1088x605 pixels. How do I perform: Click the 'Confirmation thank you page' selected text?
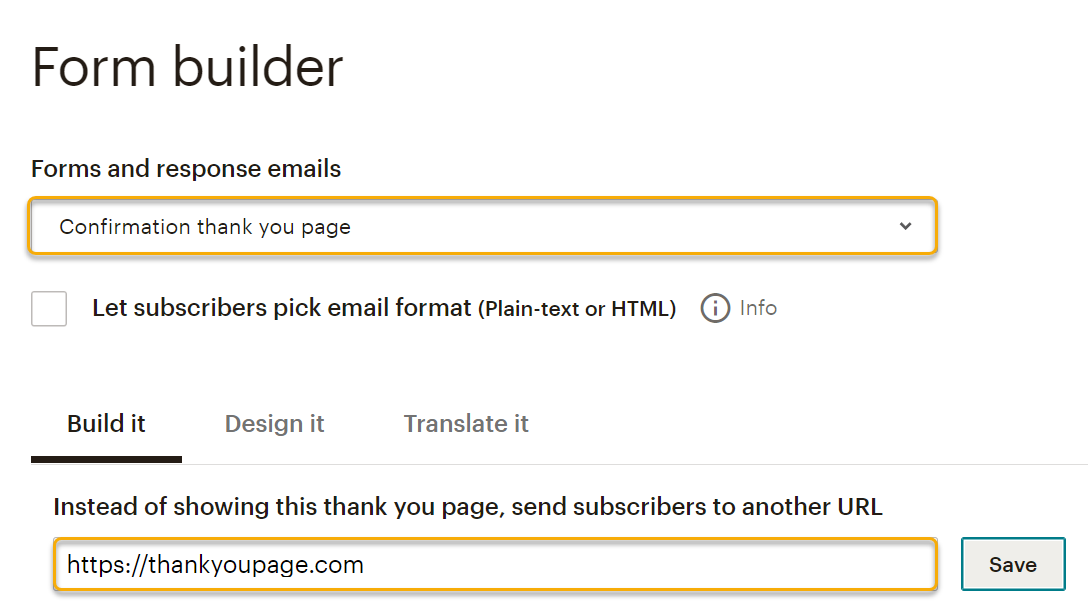205,227
